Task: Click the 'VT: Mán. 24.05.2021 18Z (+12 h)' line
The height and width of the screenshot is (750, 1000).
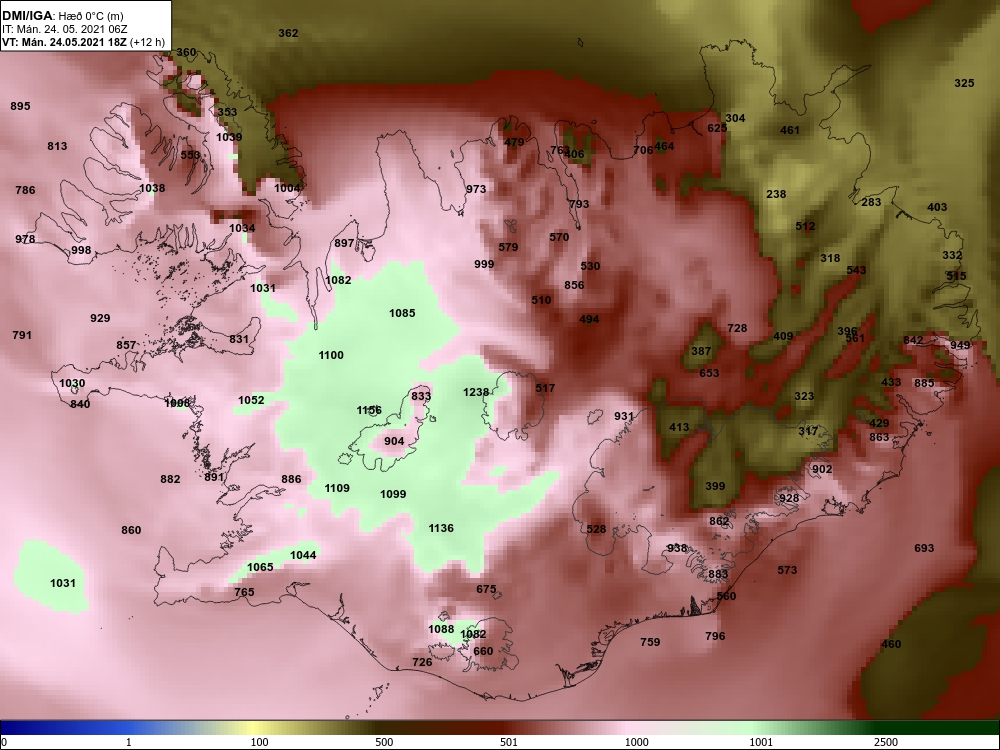Action: point(84,43)
